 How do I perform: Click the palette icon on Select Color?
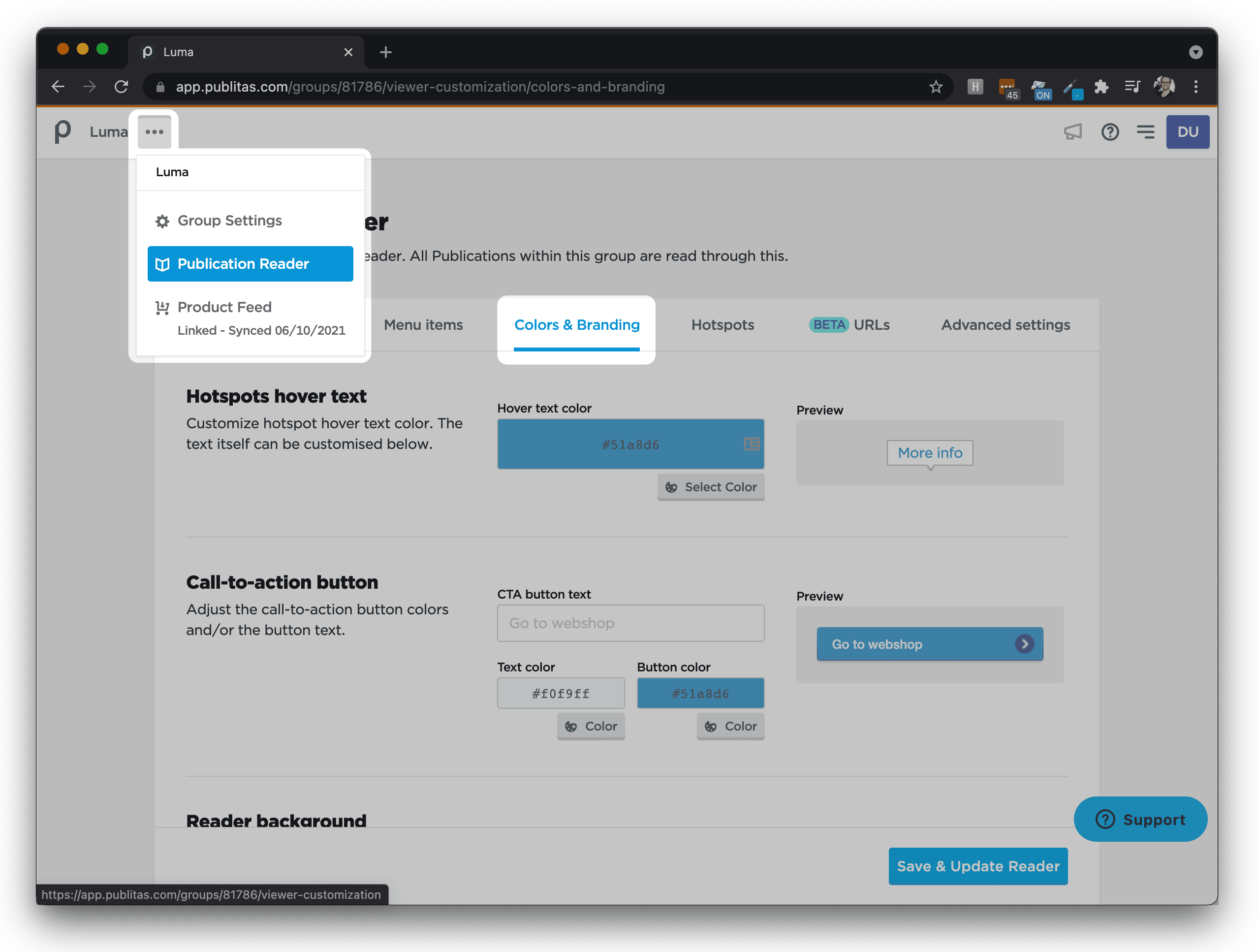coord(672,487)
